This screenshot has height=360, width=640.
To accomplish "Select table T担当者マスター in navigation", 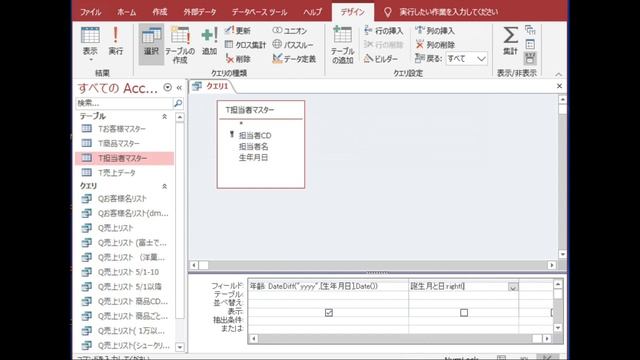I will 124,158.
